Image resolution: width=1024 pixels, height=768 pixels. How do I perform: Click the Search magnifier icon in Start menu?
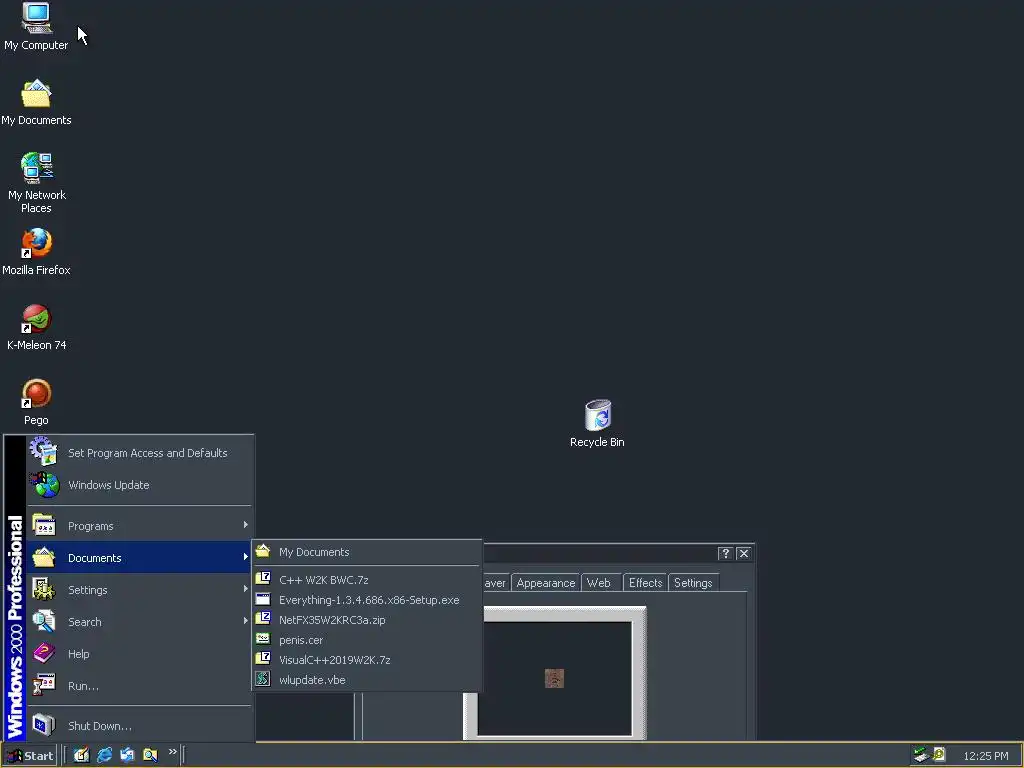(x=44, y=621)
